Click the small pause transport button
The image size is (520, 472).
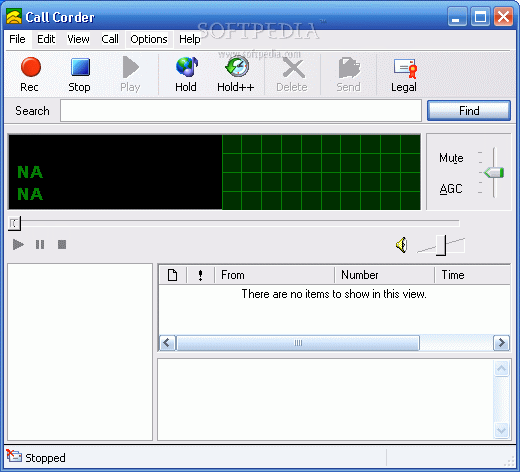point(40,245)
